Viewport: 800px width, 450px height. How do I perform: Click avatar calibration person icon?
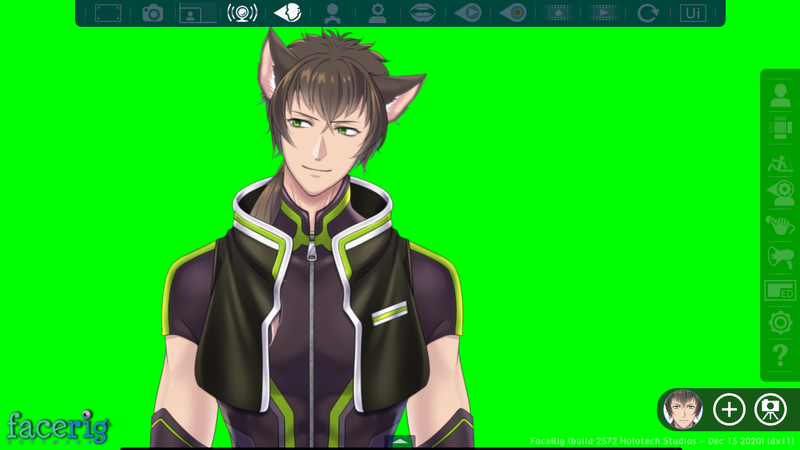(x=333, y=13)
